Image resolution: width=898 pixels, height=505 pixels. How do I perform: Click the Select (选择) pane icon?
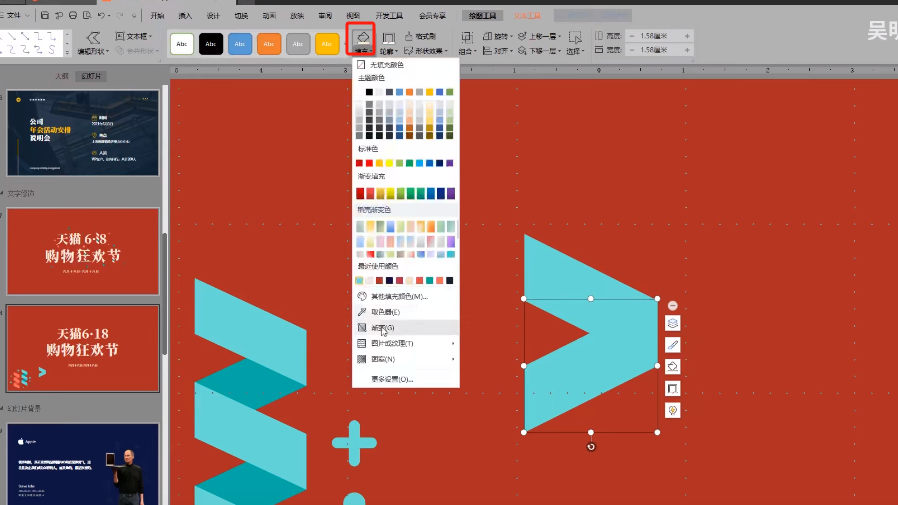[574, 38]
